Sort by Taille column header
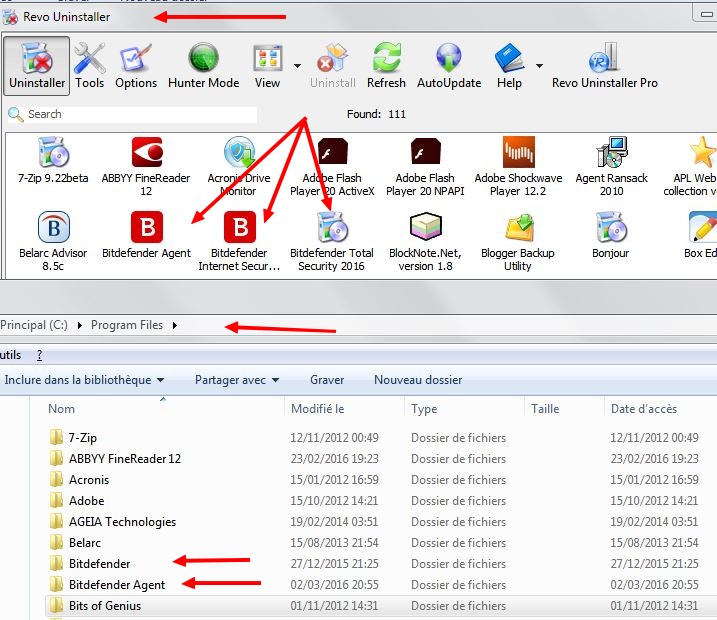 [545, 409]
